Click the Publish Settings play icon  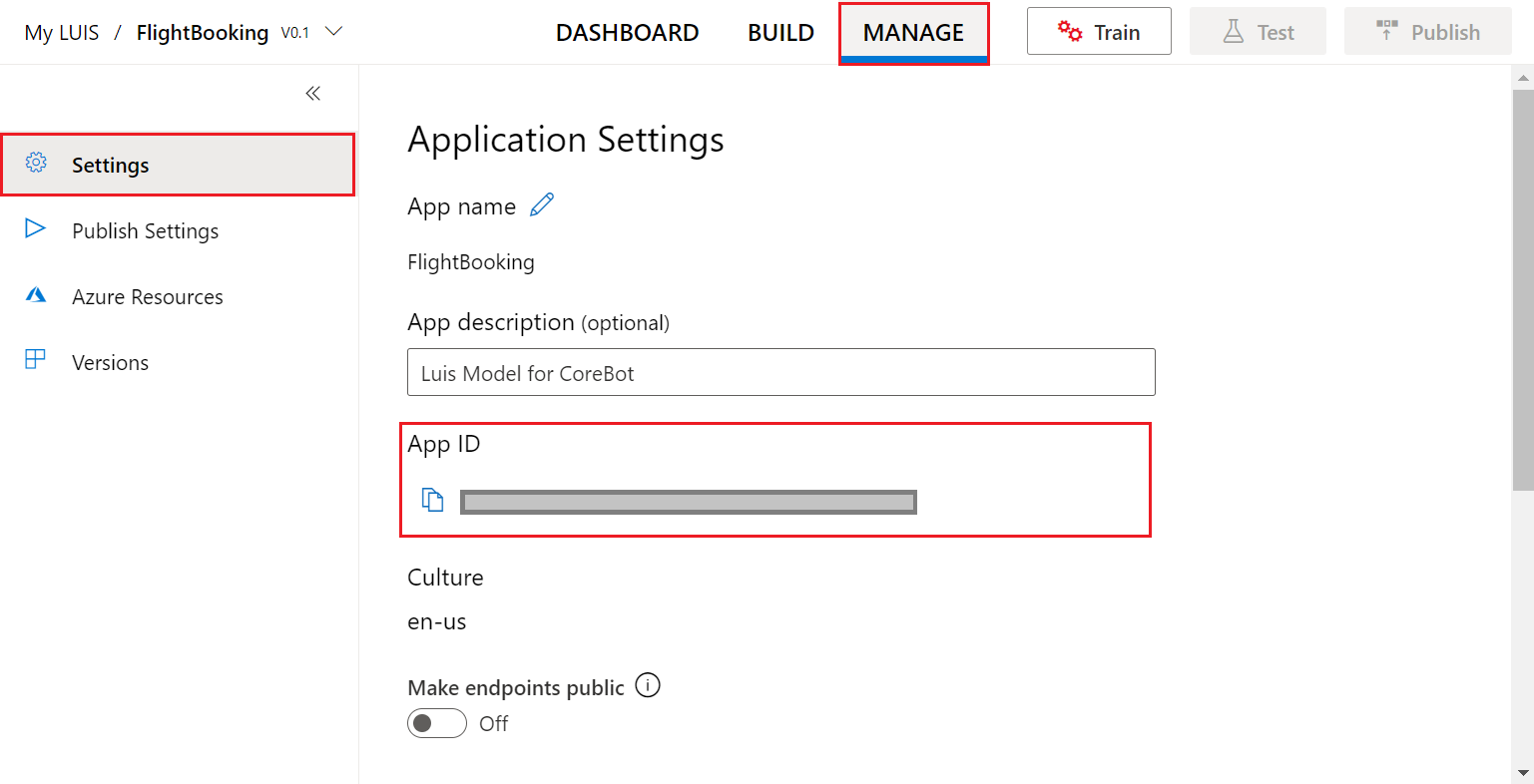pos(35,228)
